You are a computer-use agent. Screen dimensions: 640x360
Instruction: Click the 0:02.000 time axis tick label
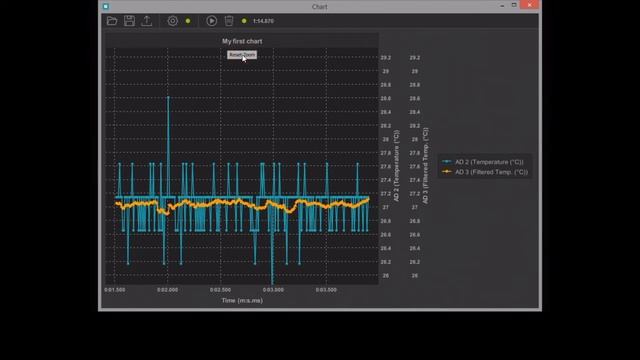tap(167, 290)
